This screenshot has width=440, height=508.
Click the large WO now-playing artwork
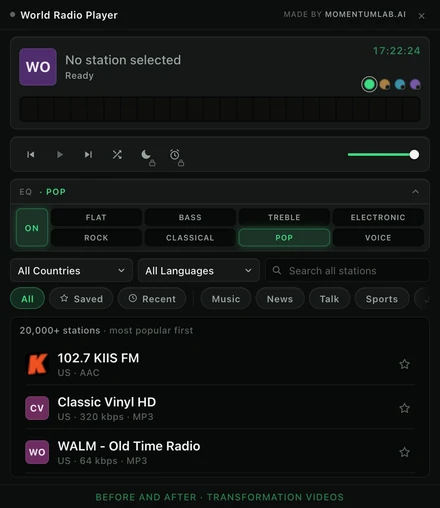coord(38,67)
